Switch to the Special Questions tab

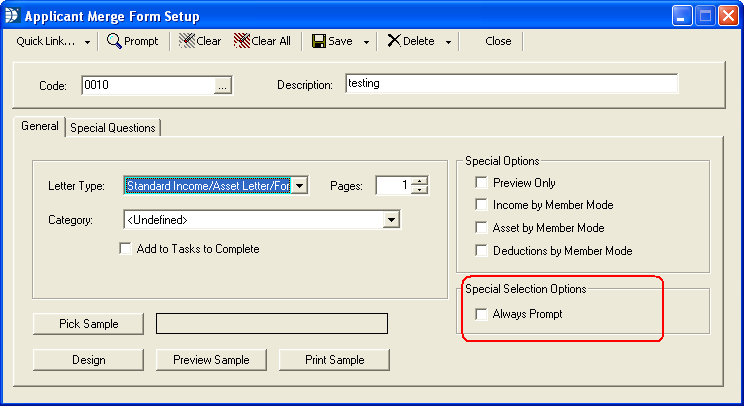(113, 128)
